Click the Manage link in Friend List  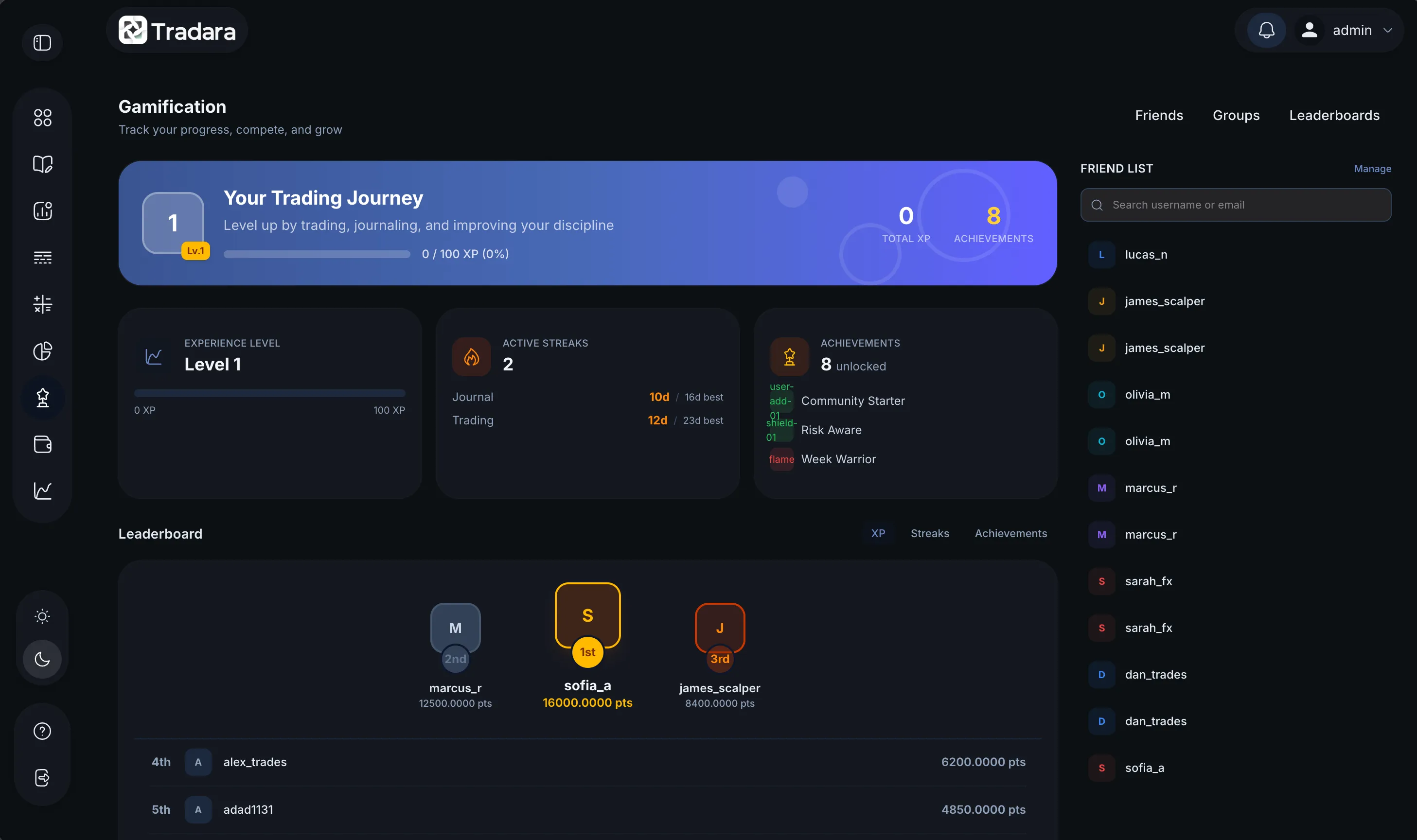point(1372,169)
